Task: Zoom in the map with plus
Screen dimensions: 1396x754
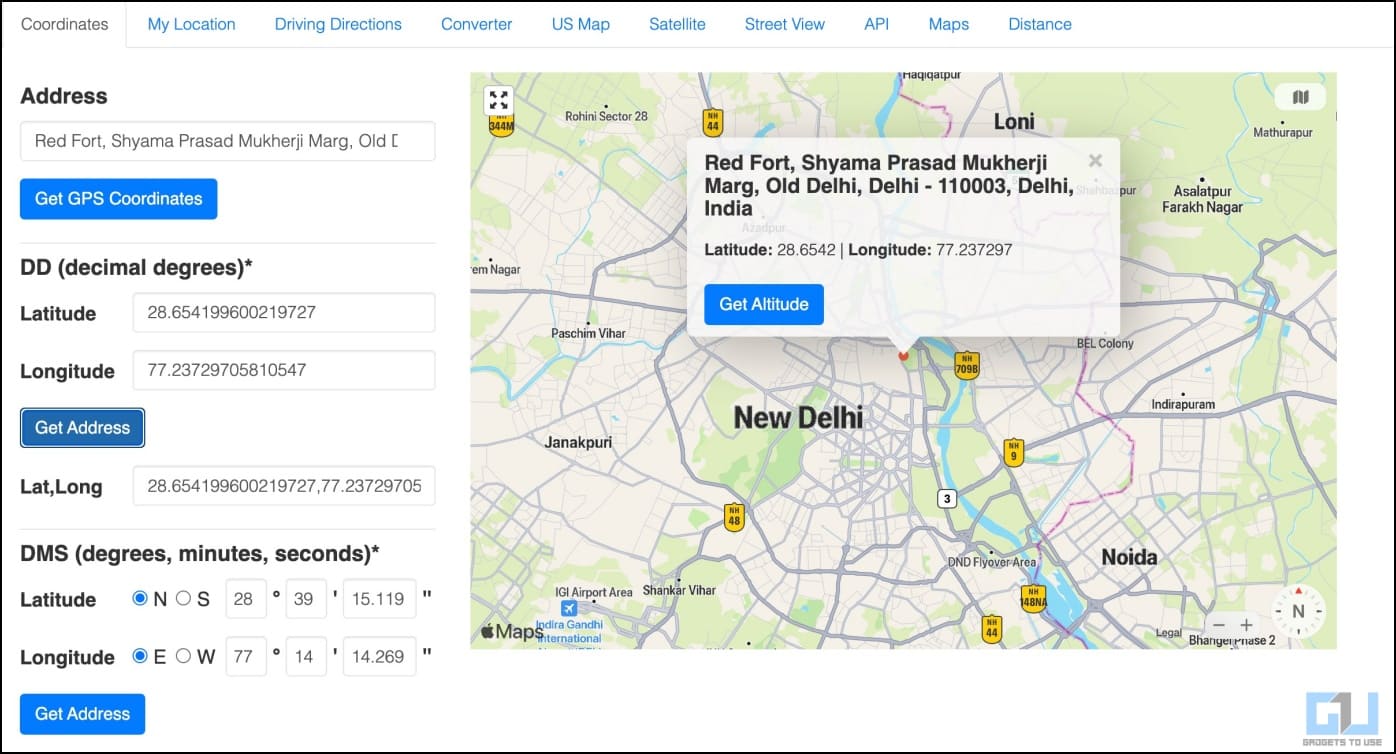Action: click(1246, 625)
